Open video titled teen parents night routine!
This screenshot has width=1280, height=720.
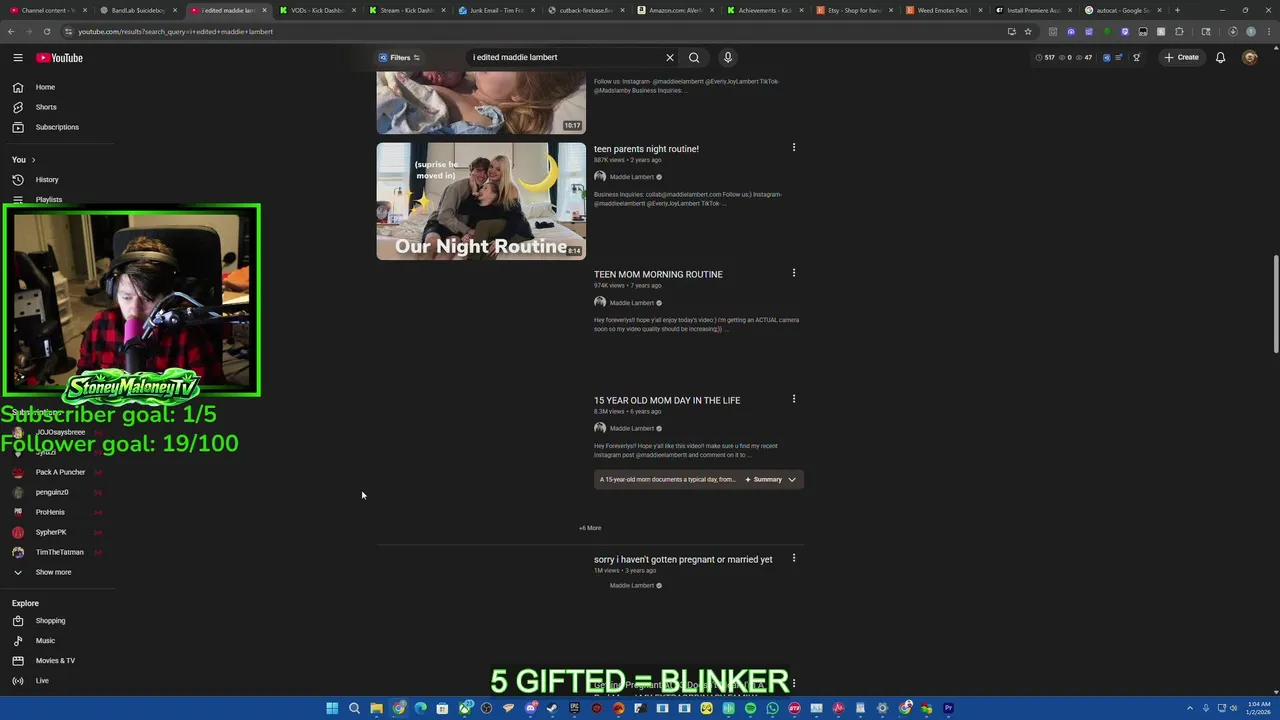coord(646,149)
